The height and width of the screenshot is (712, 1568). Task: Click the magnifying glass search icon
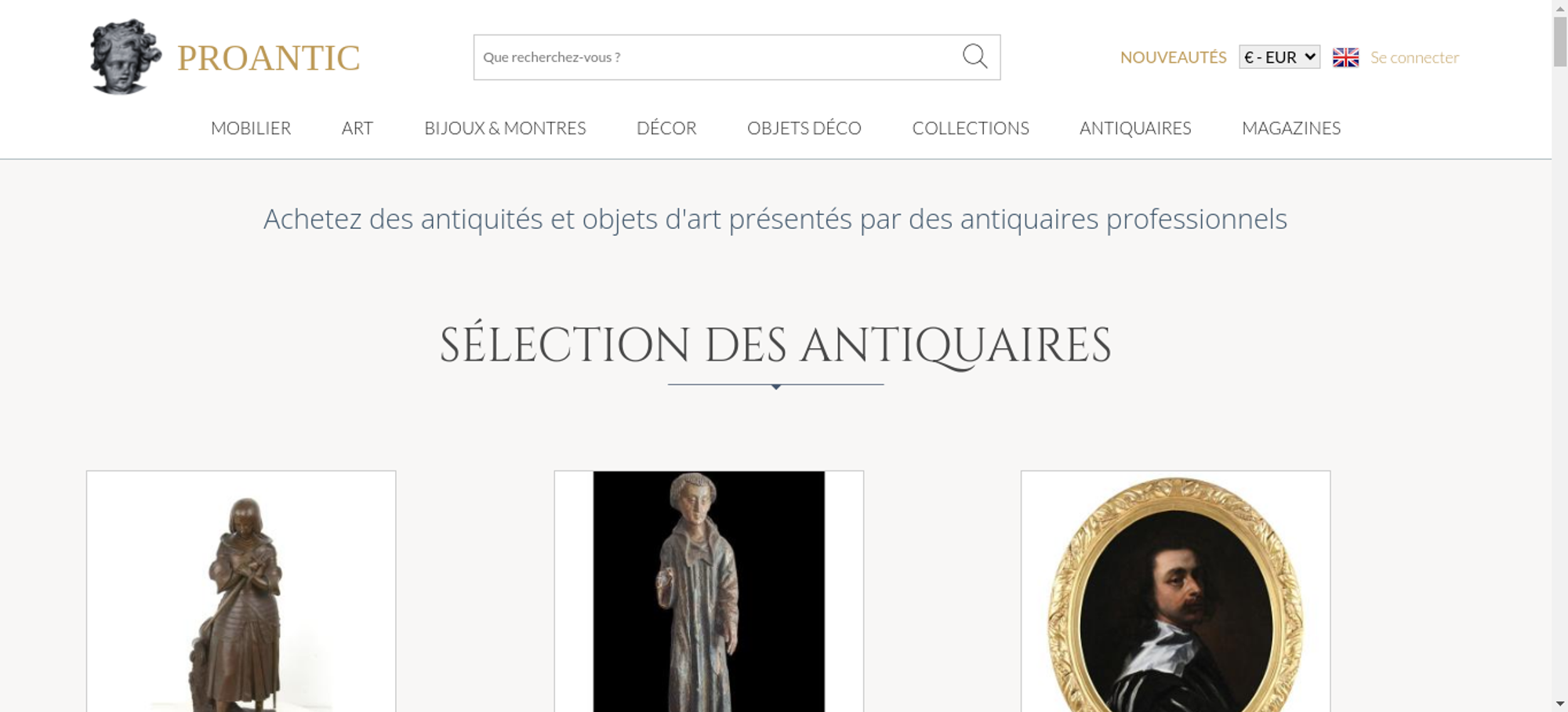(975, 56)
